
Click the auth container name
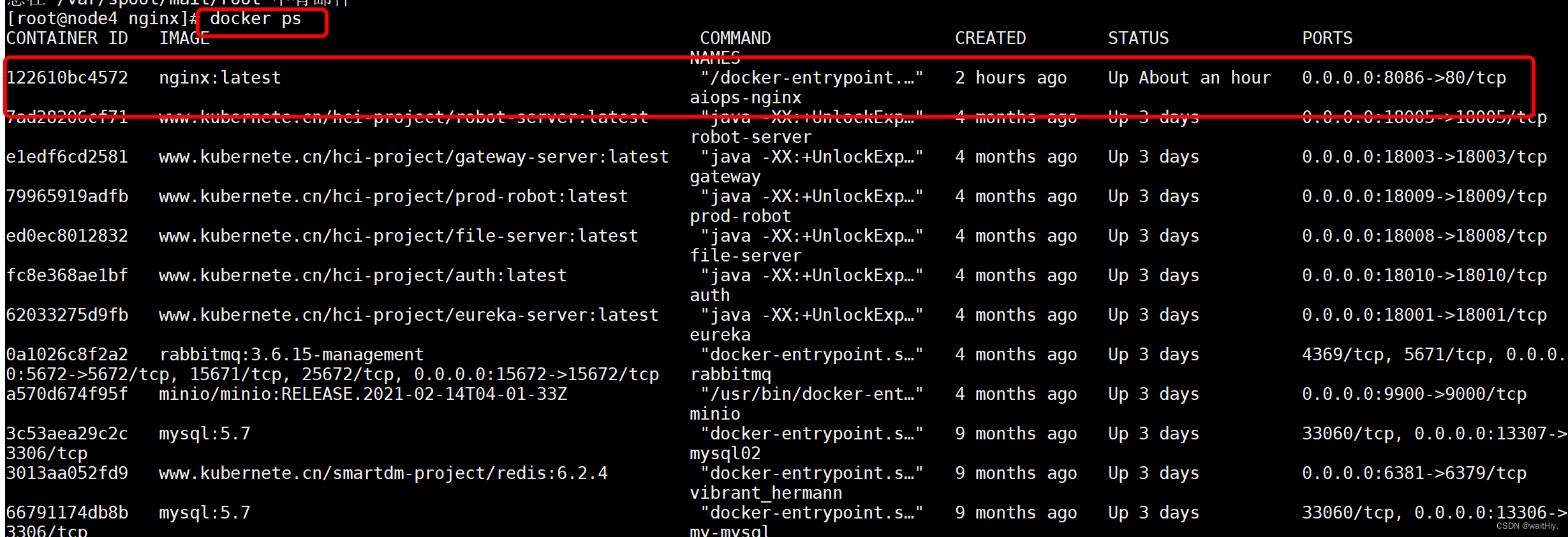(x=710, y=295)
